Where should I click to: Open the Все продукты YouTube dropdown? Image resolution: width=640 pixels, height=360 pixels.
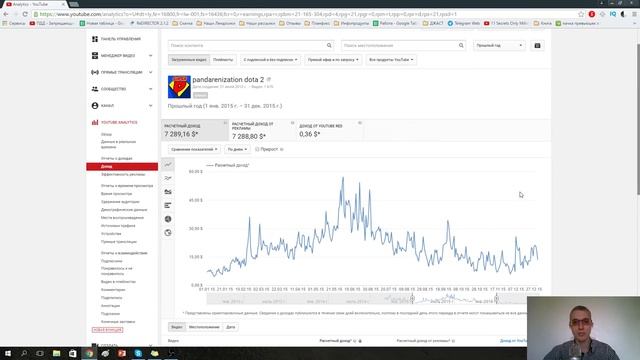click(x=391, y=60)
